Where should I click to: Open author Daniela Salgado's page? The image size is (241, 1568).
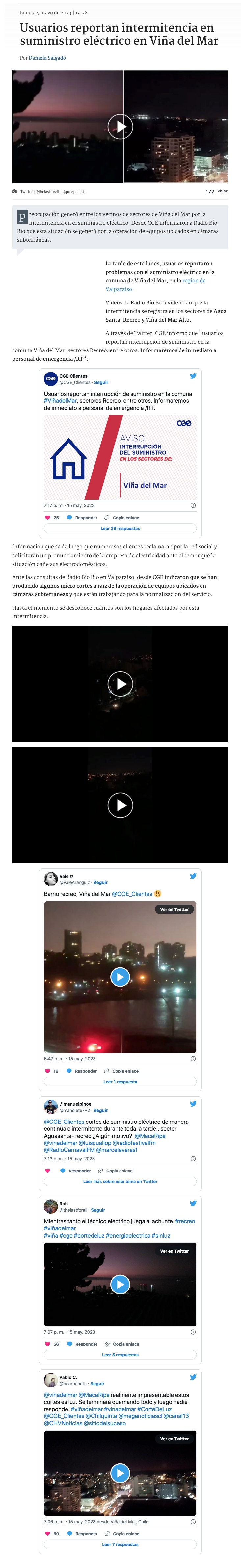point(47,58)
